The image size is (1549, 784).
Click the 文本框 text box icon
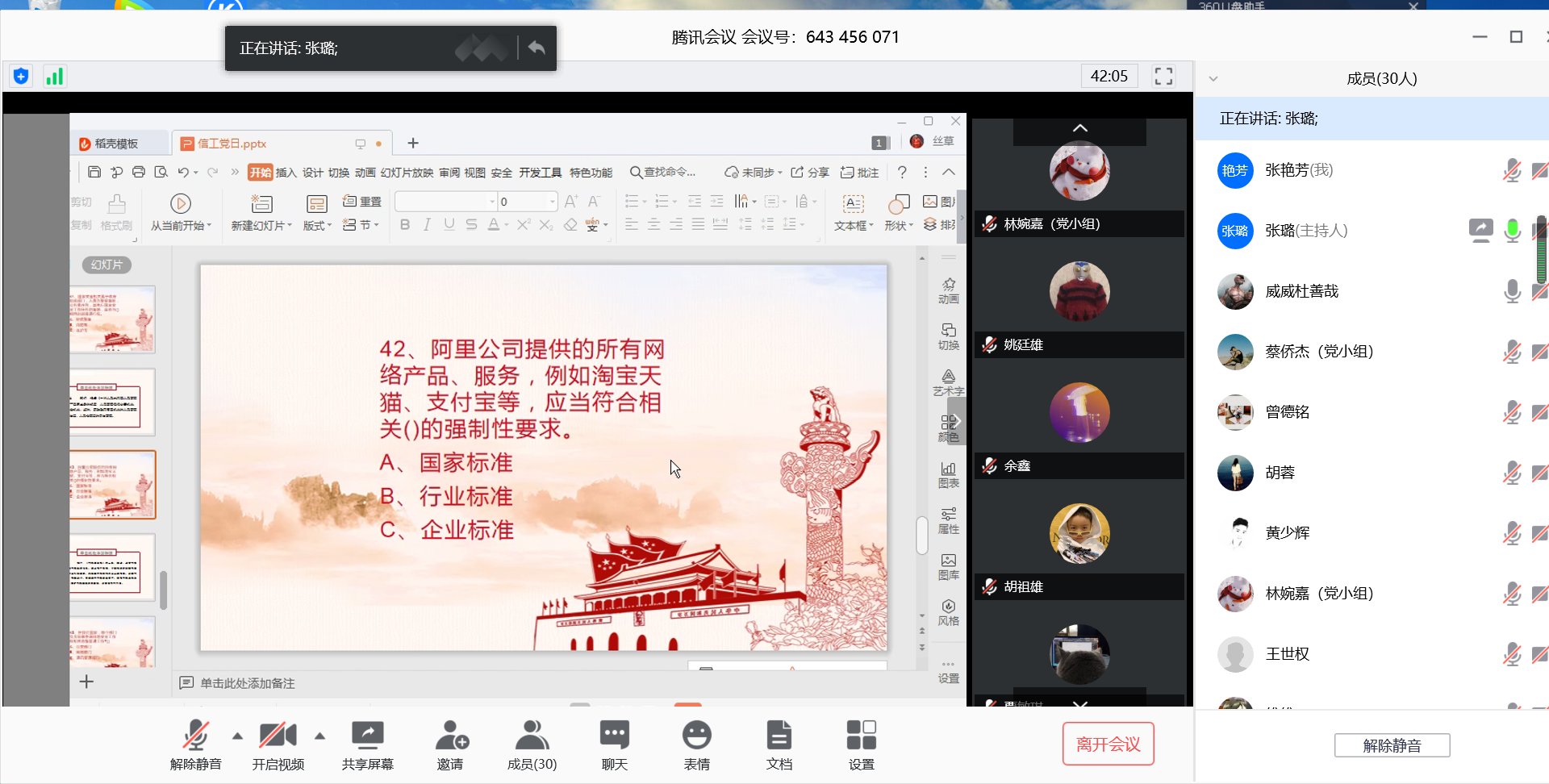click(854, 203)
